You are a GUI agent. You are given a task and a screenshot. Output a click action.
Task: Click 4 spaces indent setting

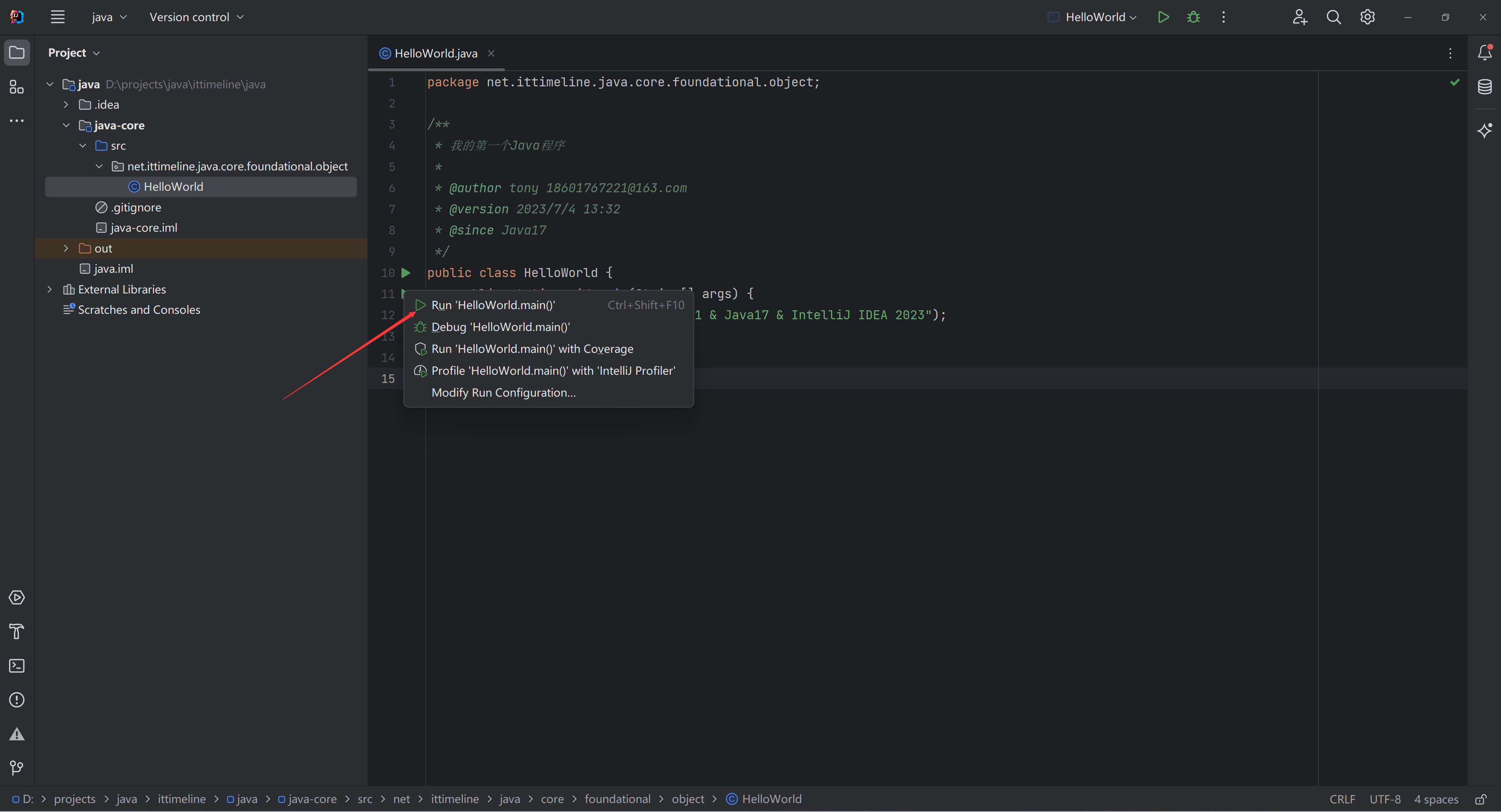[x=1436, y=799]
